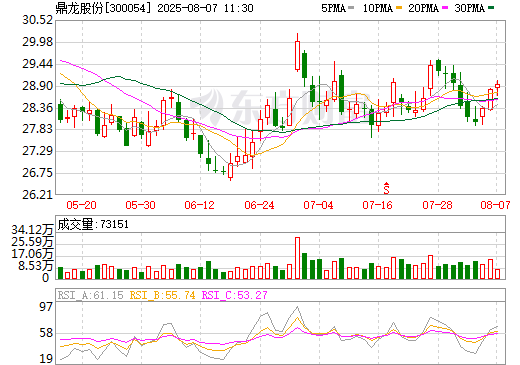Click the 5PMA gray legend swatch

351,8
